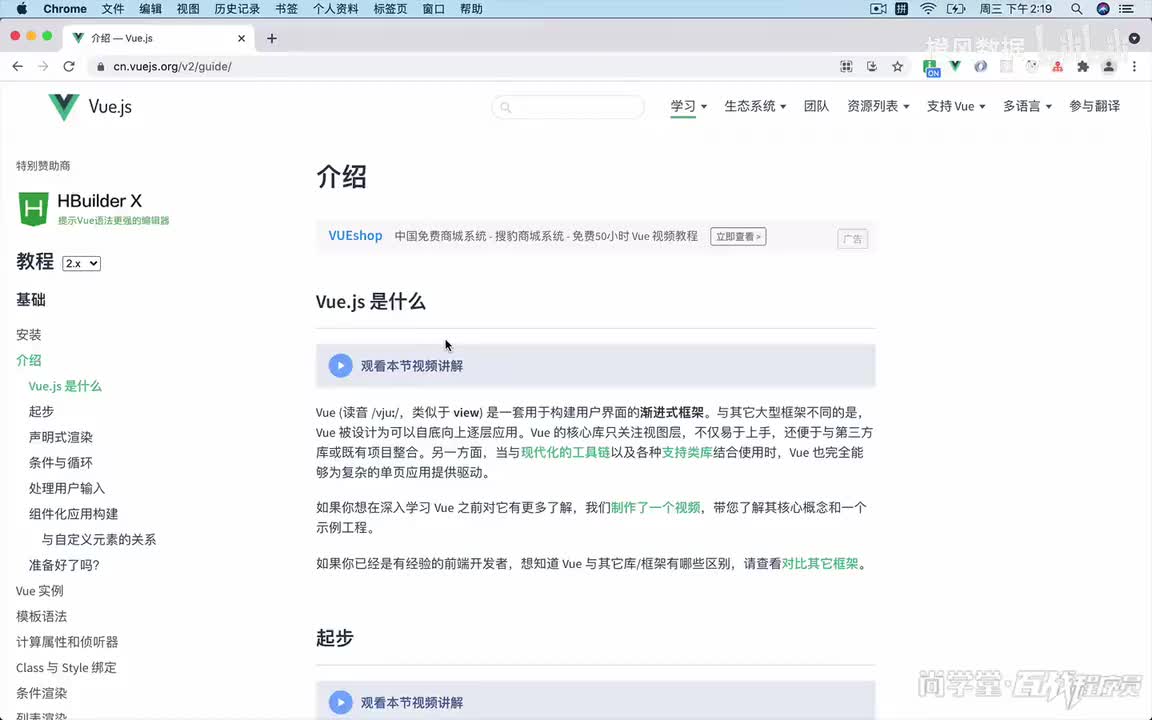Open the Extensions puzzle icon
The height and width of the screenshot is (720, 1152).
tap(1083, 66)
